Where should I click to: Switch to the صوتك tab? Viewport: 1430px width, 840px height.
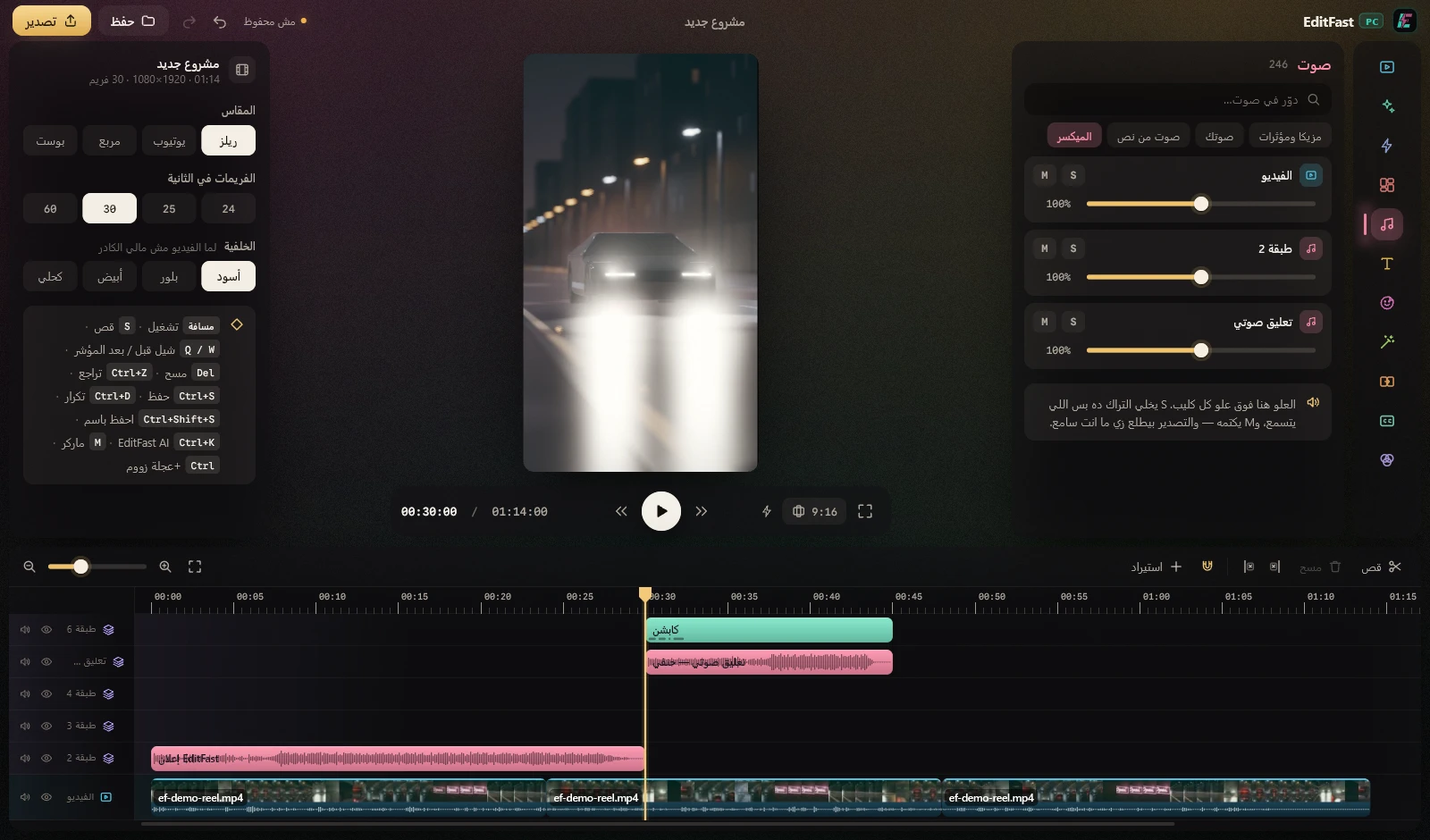1219,136
